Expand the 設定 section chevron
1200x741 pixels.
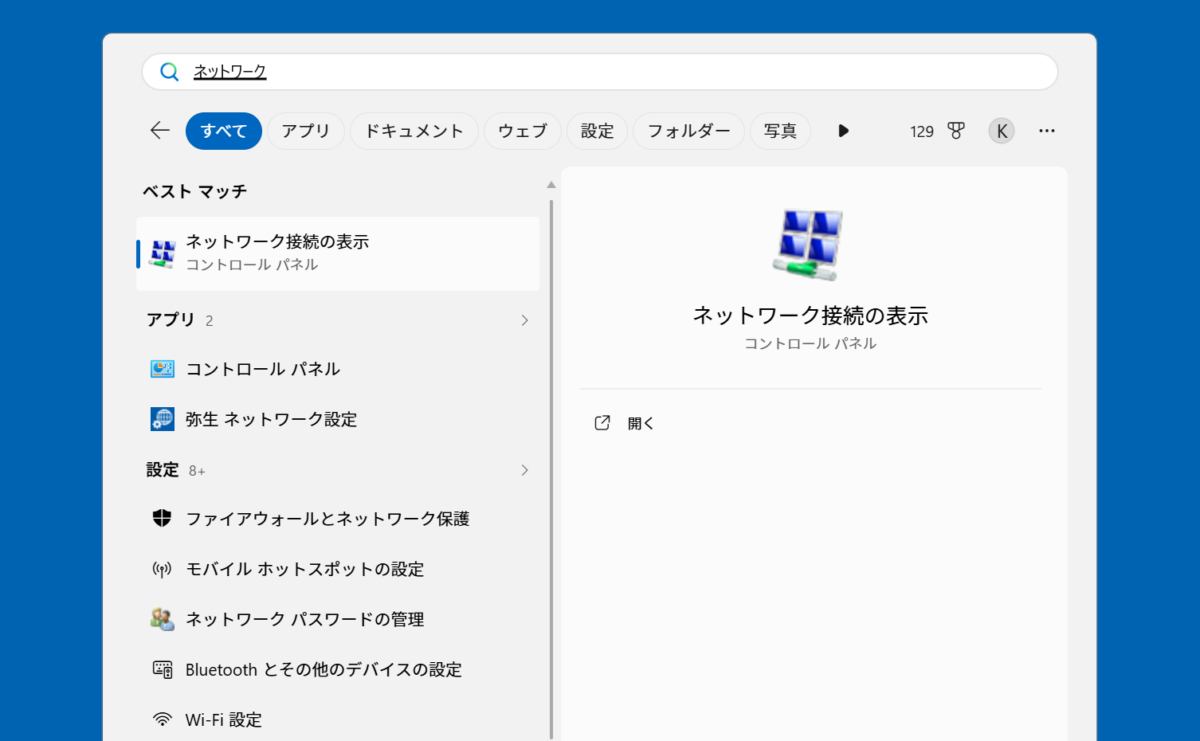[x=525, y=470]
